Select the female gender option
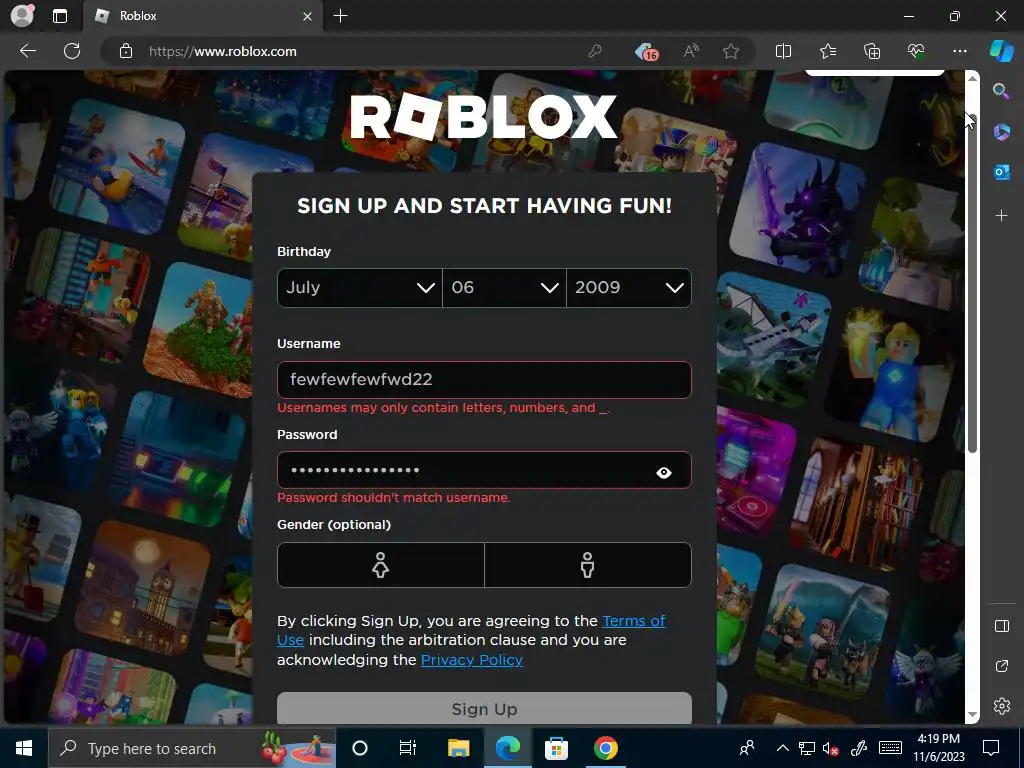This screenshot has height=768, width=1024. pos(381,565)
